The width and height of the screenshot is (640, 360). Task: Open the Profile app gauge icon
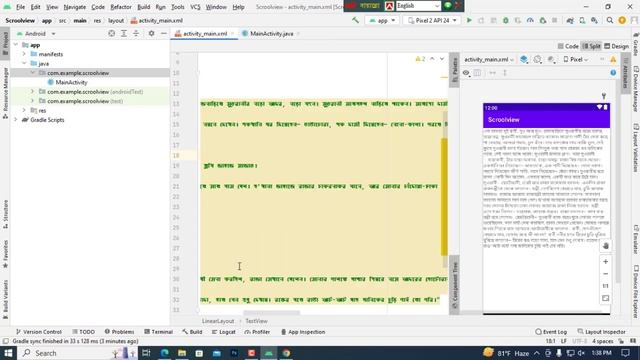pos(530,20)
